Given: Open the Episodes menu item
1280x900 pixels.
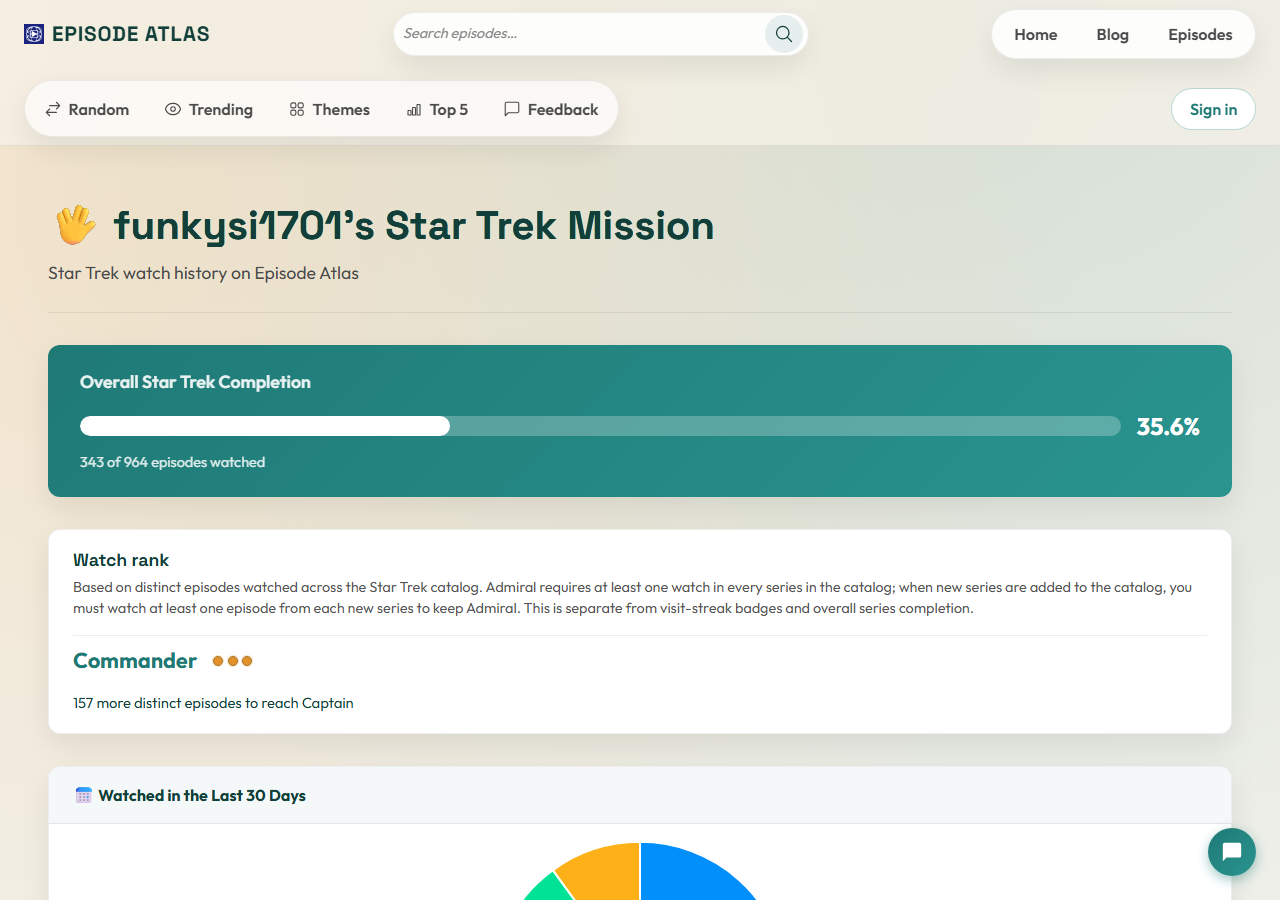Looking at the screenshot, I should [1200, 34].
